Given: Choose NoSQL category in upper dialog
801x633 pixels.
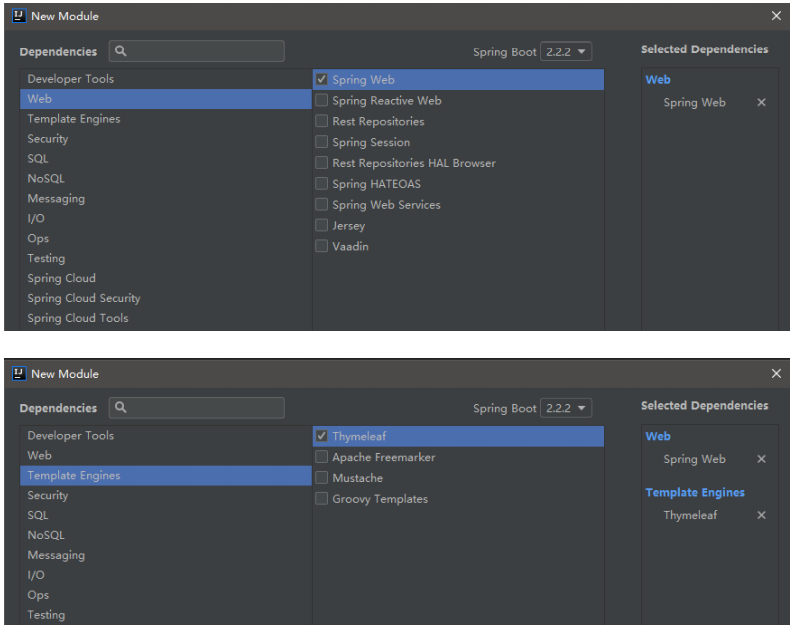Looking at the screenshot, I should click(166, 178).
